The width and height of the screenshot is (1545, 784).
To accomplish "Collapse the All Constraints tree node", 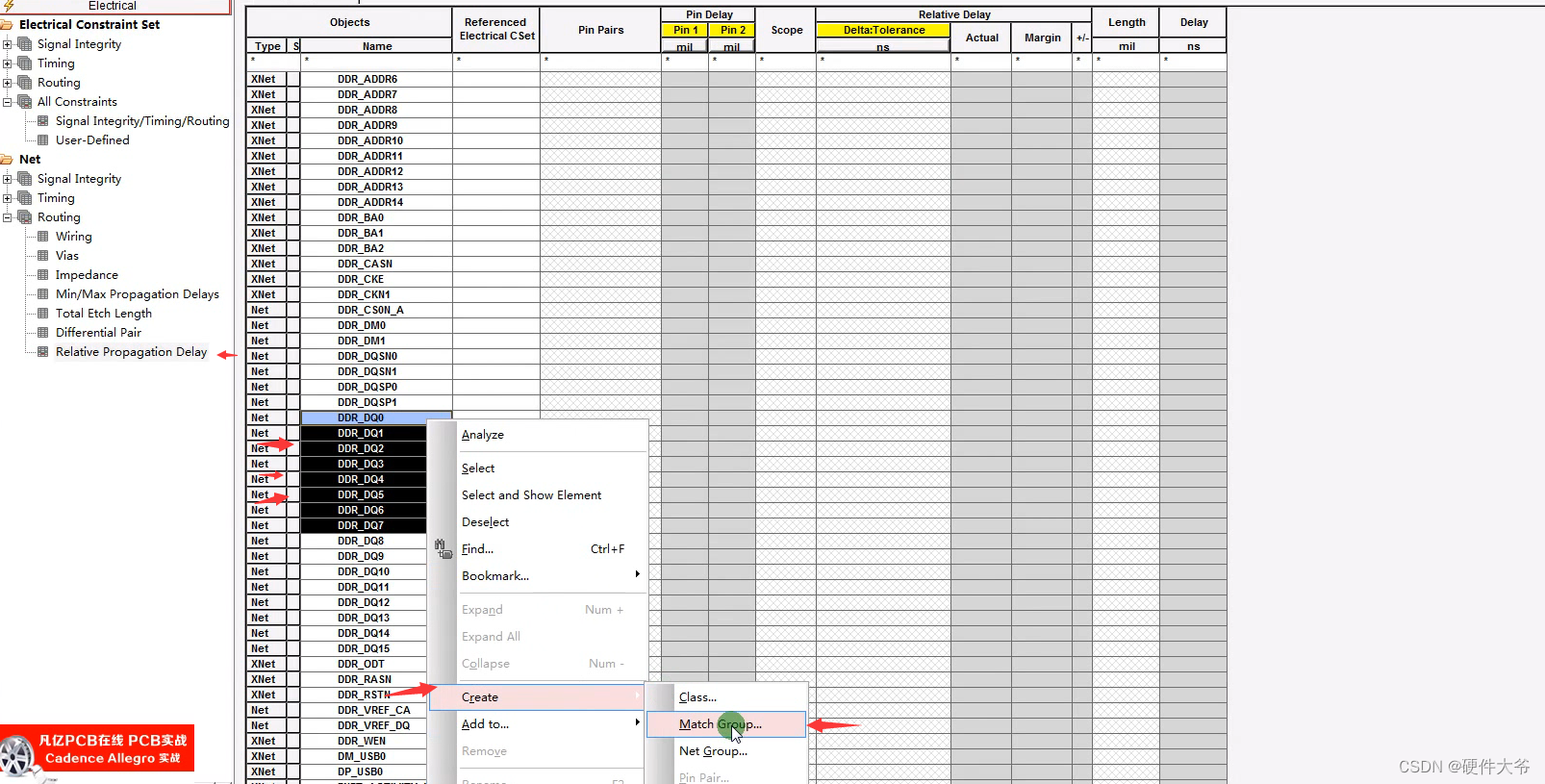I will click(x=8, y=102).
